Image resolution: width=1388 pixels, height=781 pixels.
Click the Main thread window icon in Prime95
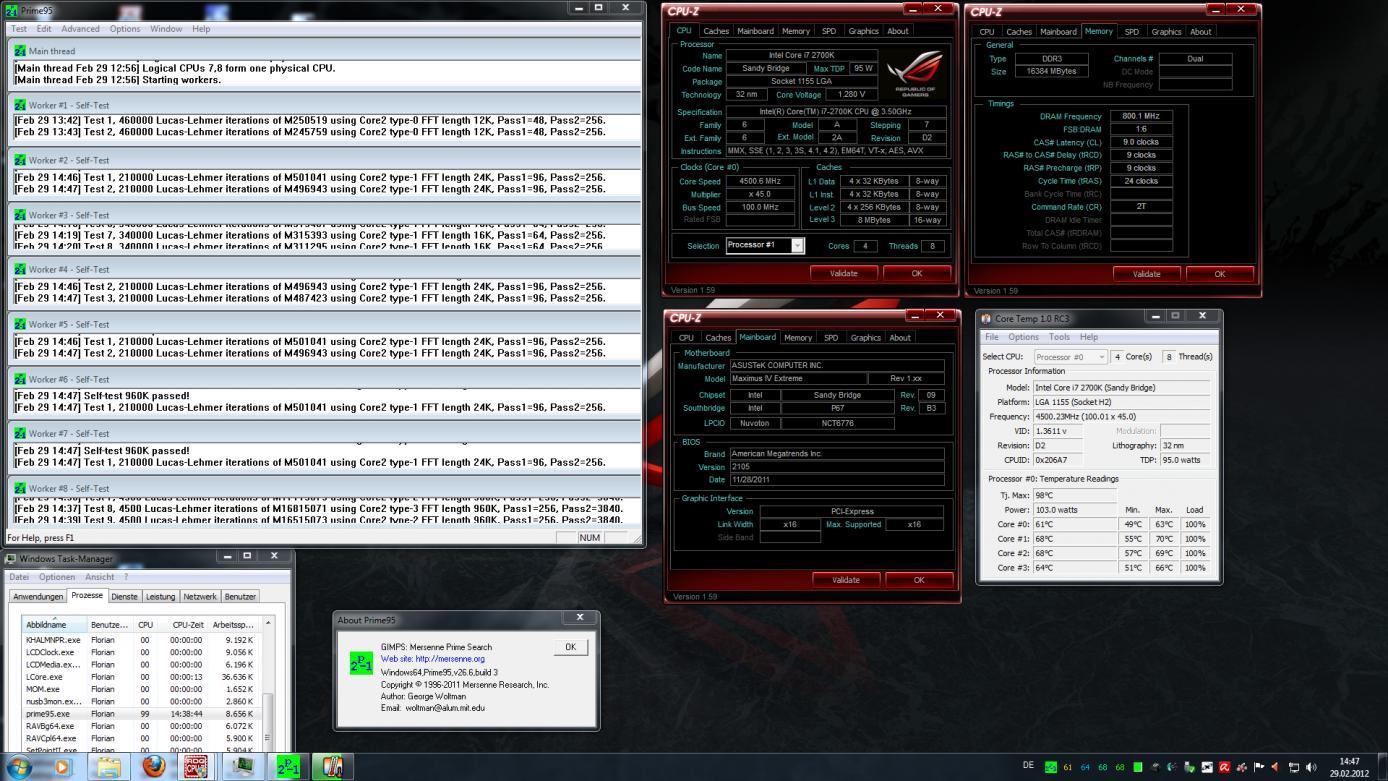(20, 51)
